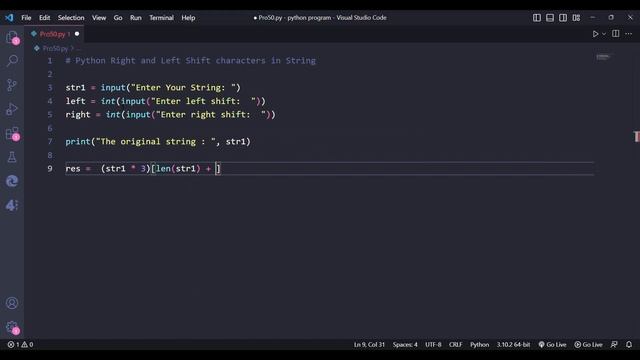Open the Terminal menu
The image size is (640, 360).
(x=161, y=18)
